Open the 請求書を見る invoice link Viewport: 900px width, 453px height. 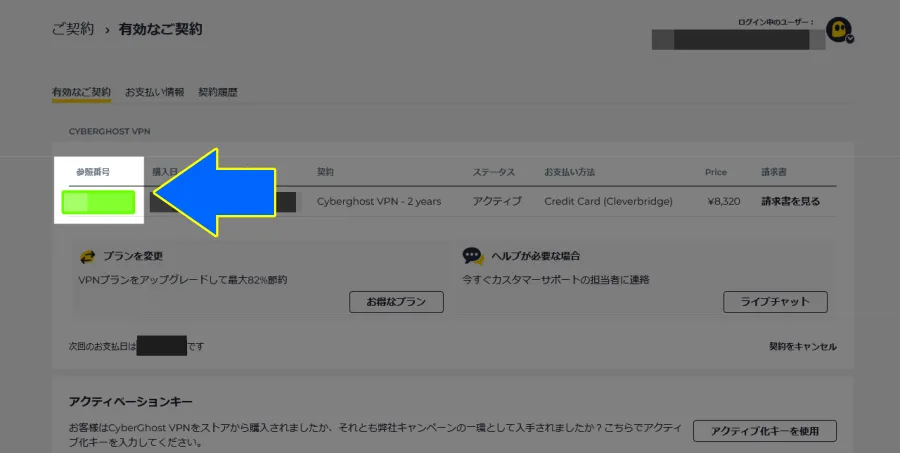pos(790,202)
